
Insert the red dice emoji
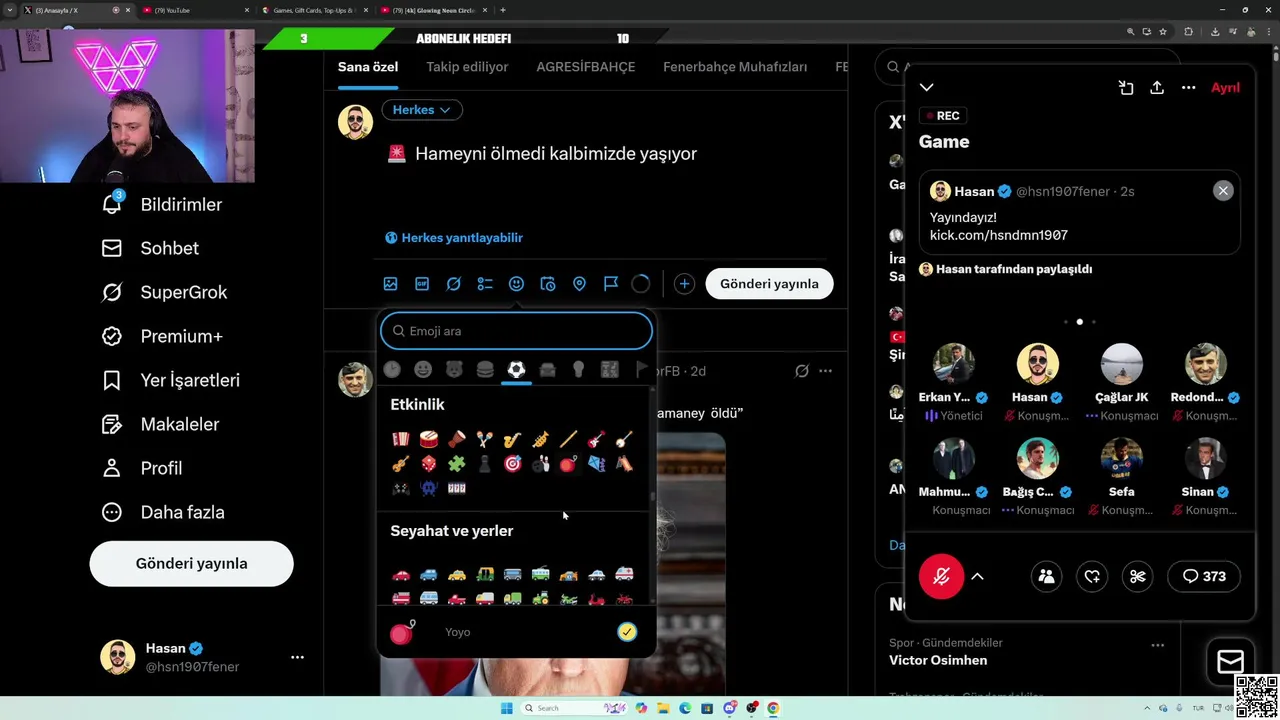[429, 464]
